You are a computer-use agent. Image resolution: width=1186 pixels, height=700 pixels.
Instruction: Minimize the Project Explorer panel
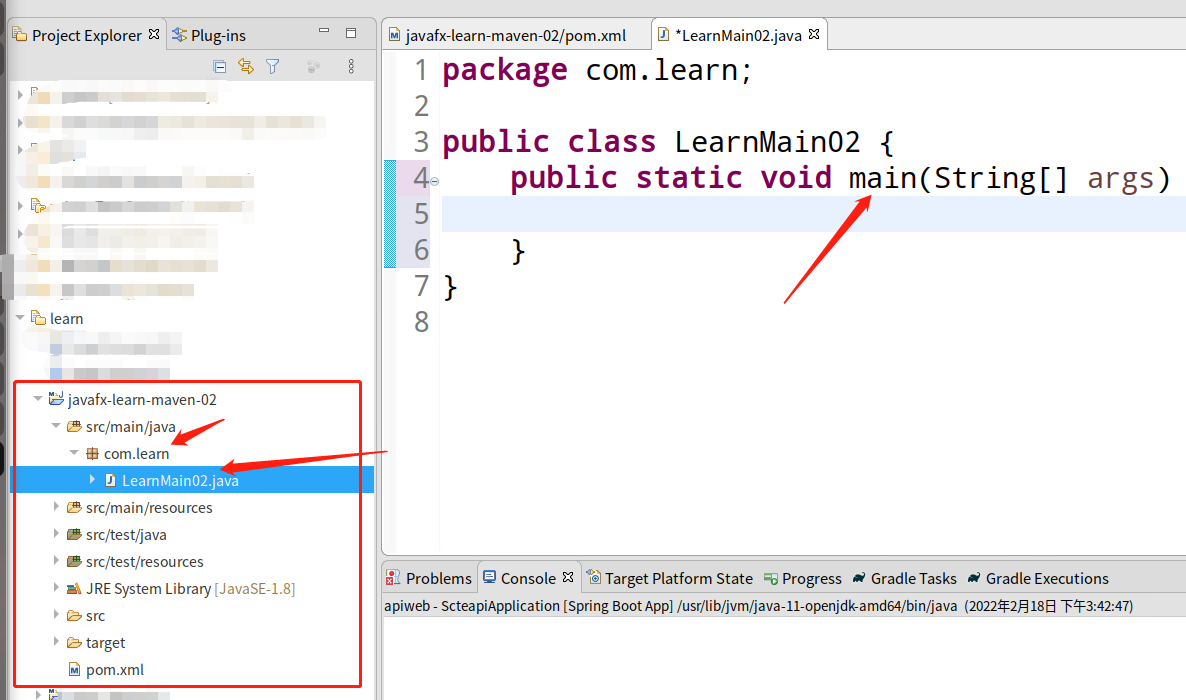[x=324, y=31]
